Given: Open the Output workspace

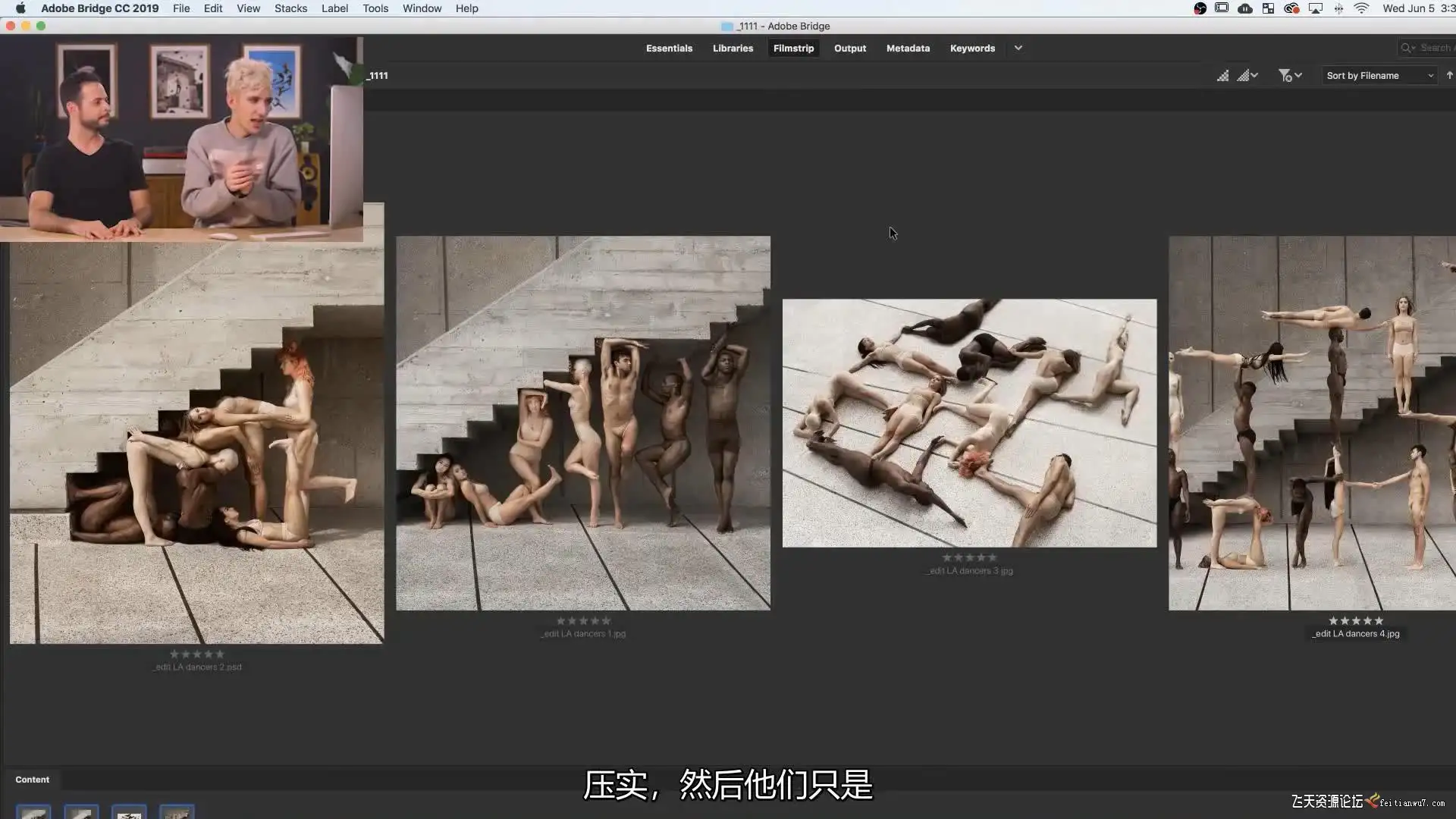Looking at the screenshot, I should (849, 48).
